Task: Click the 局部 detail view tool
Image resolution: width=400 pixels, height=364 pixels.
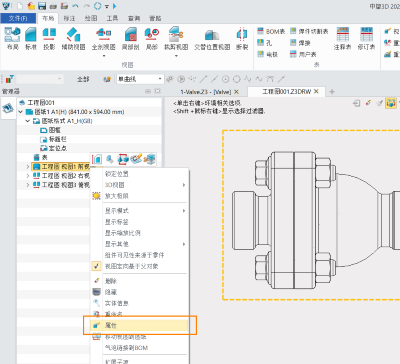Action: tap(152, 38)
